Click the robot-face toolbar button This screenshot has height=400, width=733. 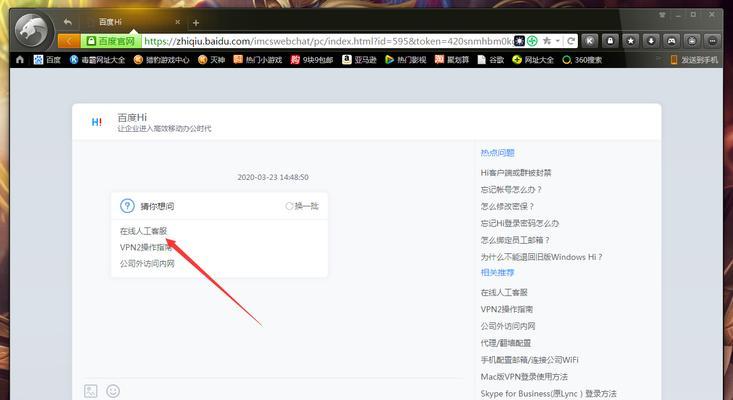692,41
